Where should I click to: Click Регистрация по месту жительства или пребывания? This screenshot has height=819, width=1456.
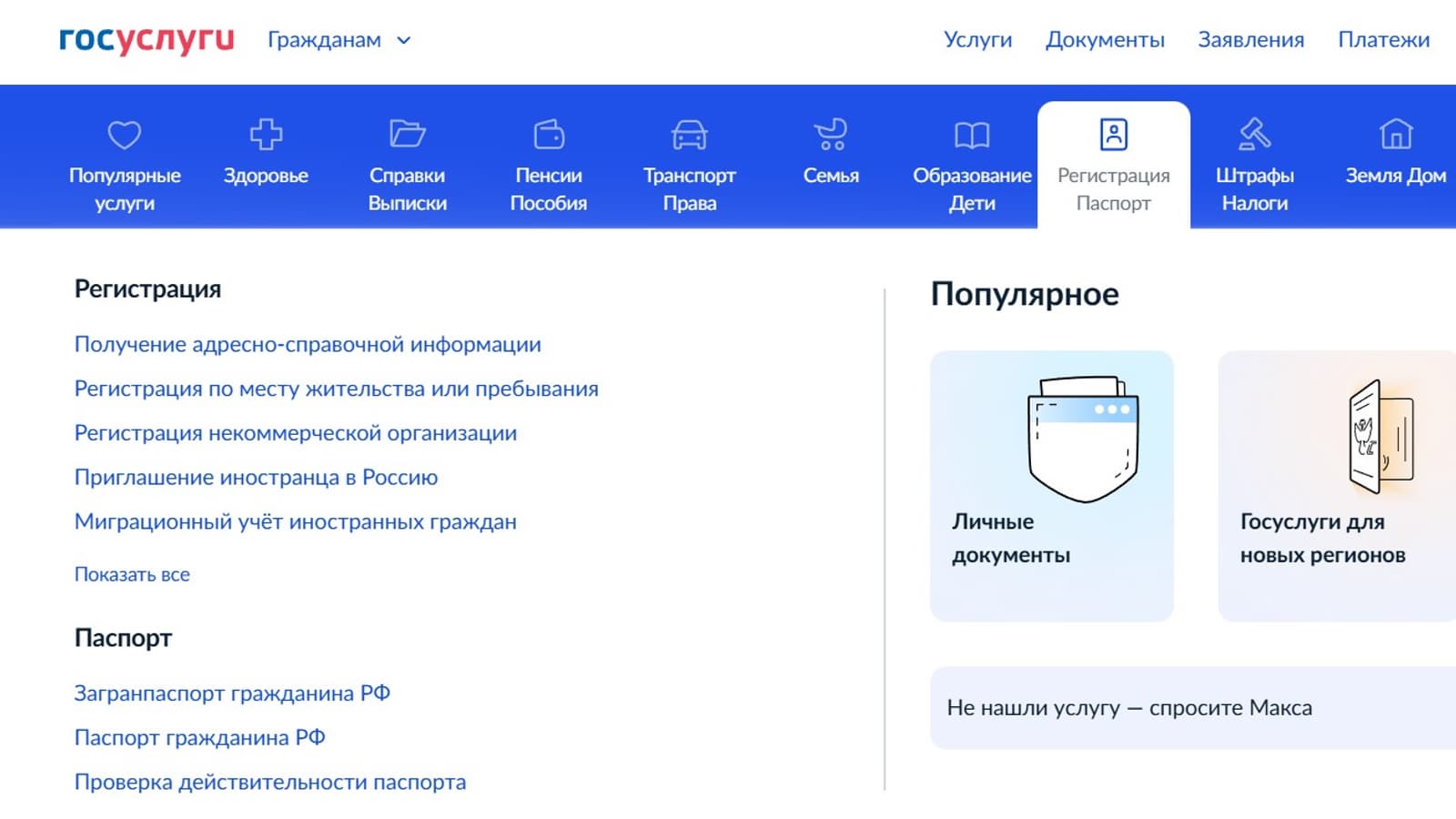tap(336, 389)
